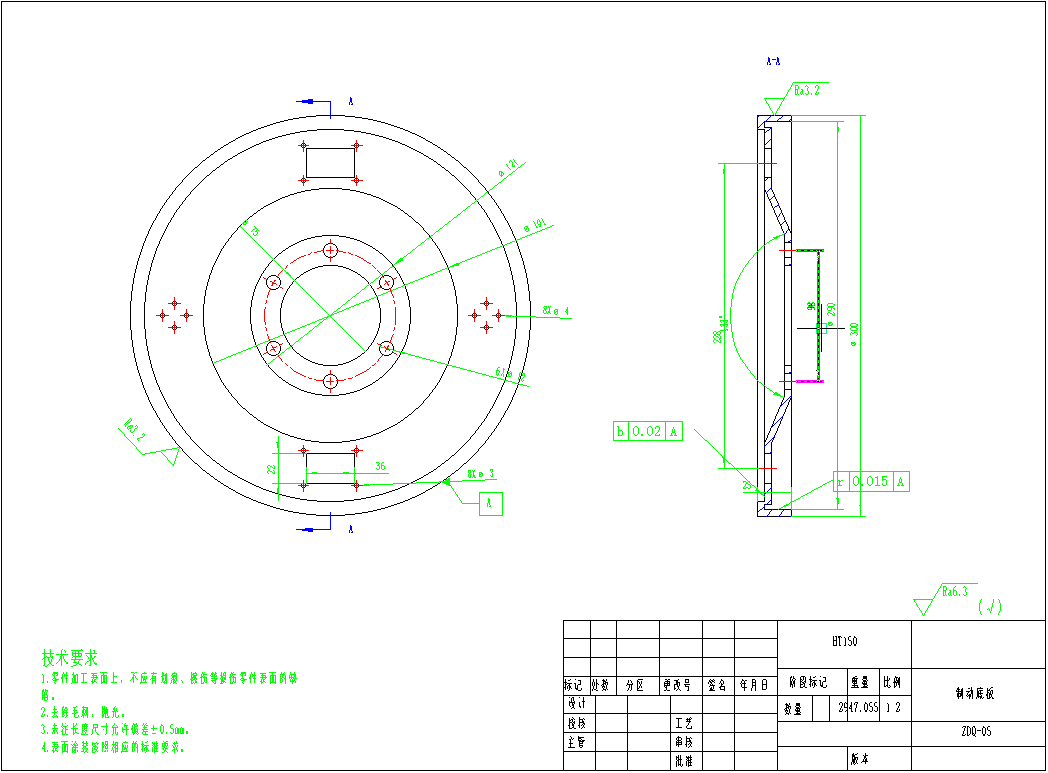Select the 0.02 geometric tolerance frame
This screenshot has height=773, width=1048.
648,431
